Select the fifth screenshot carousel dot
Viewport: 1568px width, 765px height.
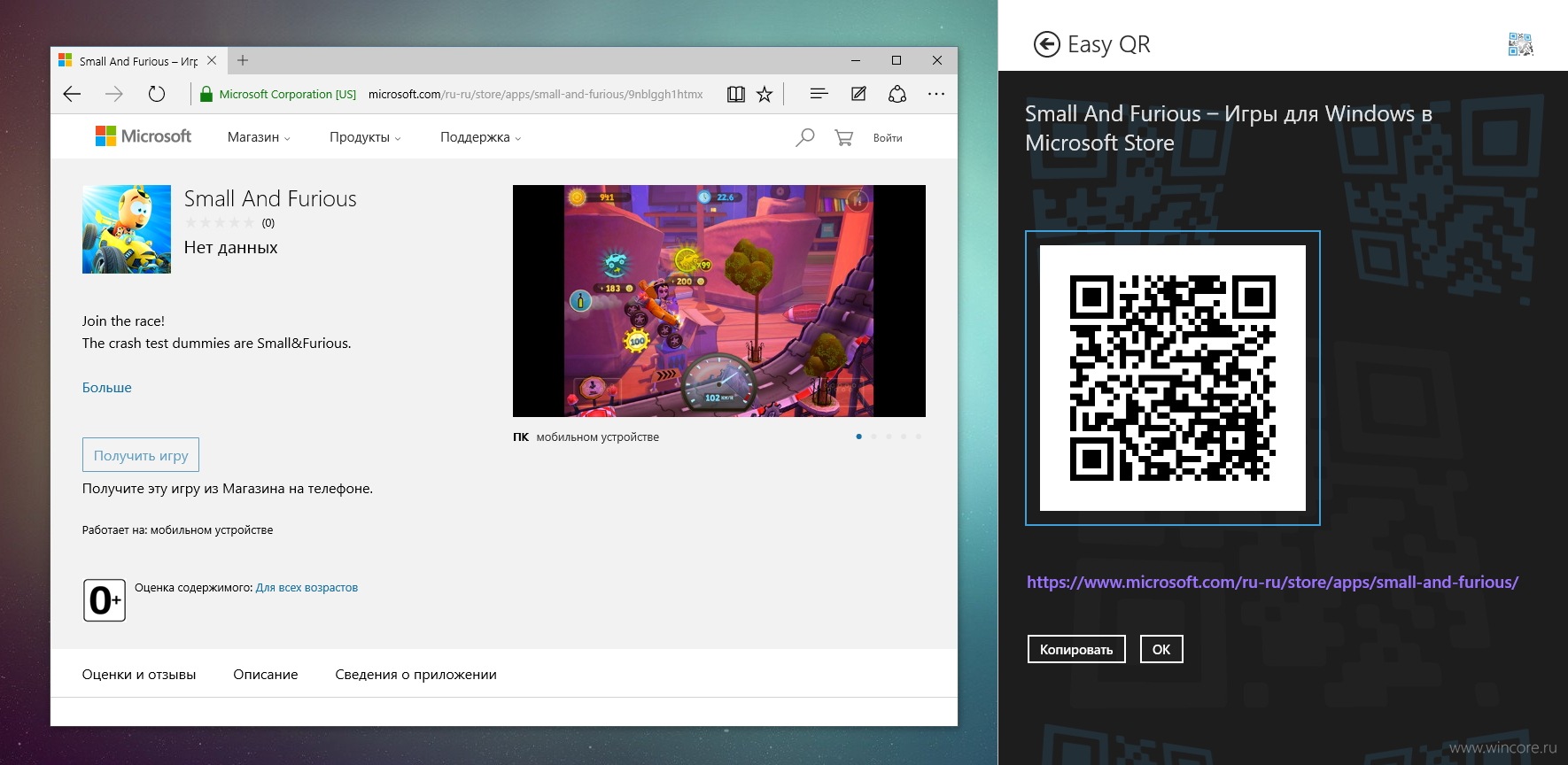[919, 437]
